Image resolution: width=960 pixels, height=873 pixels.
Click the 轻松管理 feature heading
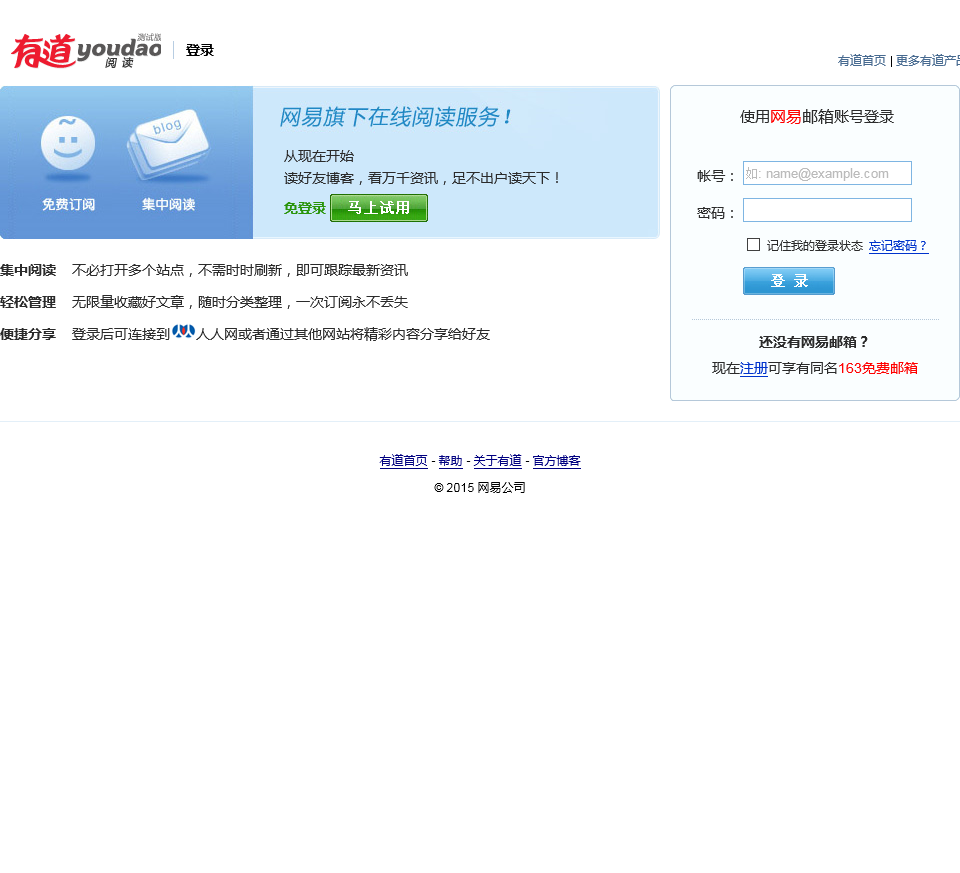tap(28, 302)
